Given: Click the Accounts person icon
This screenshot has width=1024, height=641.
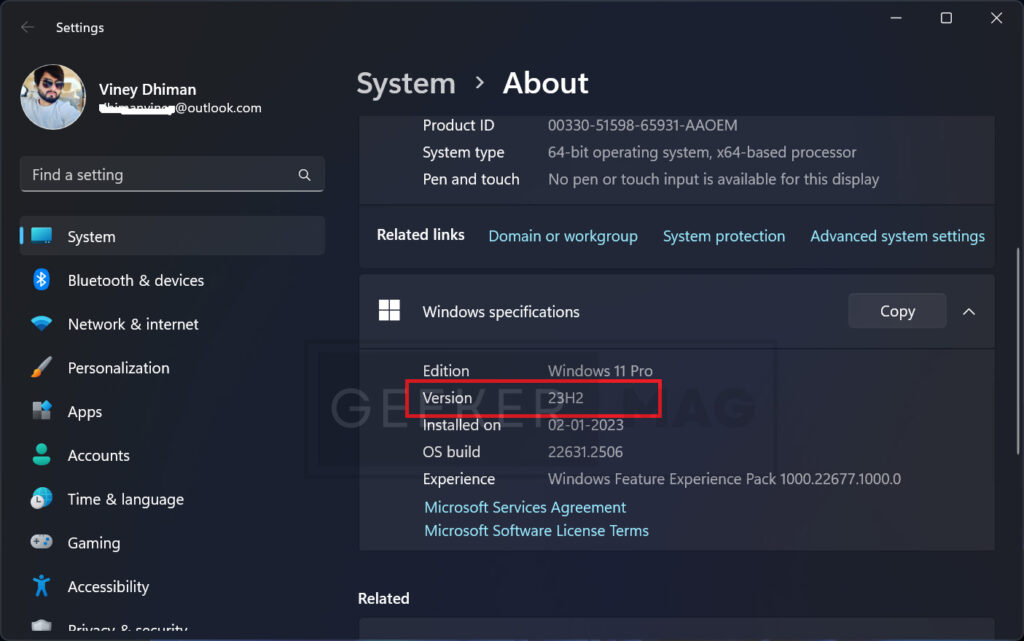Looking at the screenshot, I should (41, 454).
